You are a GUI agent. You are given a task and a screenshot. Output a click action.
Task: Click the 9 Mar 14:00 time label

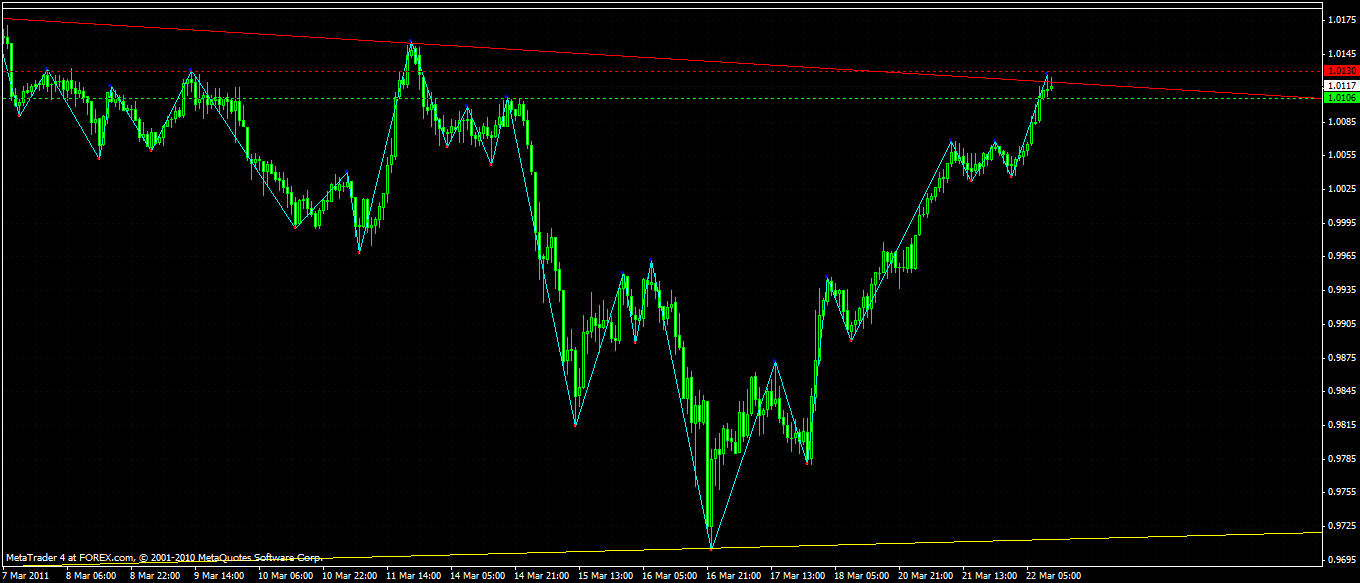219,576
